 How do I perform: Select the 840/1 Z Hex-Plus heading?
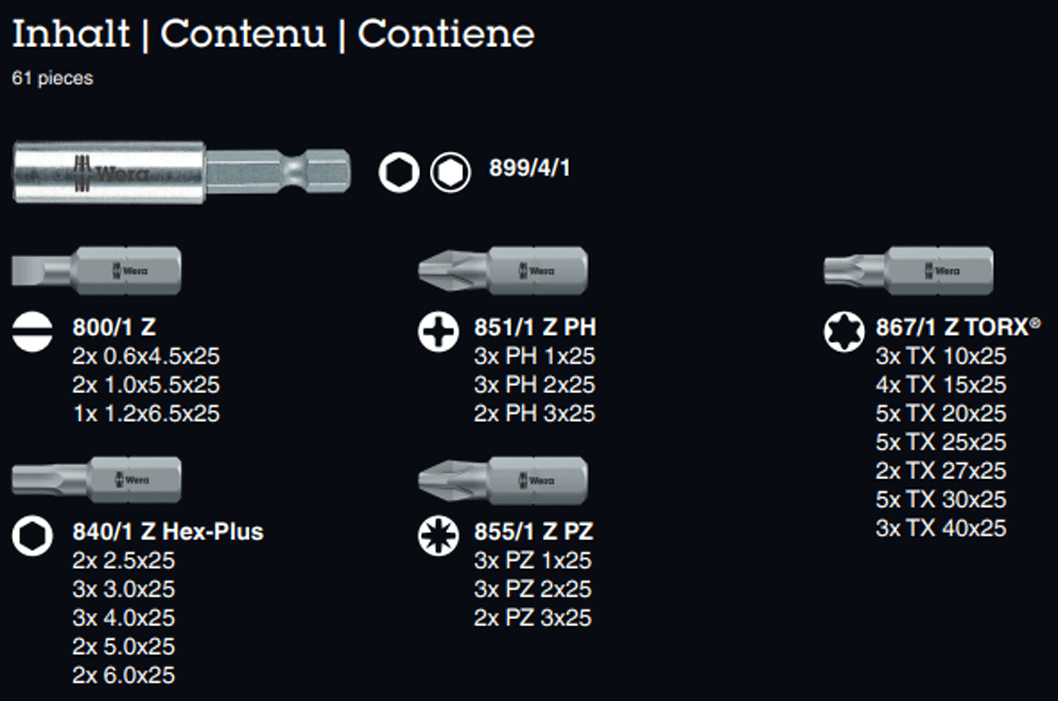pos(168,532)
